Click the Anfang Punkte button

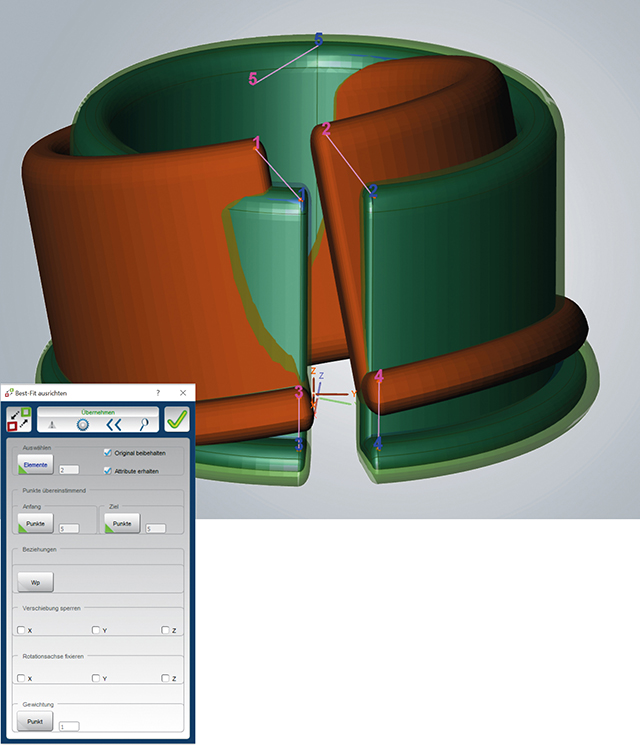tap(35, 523)
